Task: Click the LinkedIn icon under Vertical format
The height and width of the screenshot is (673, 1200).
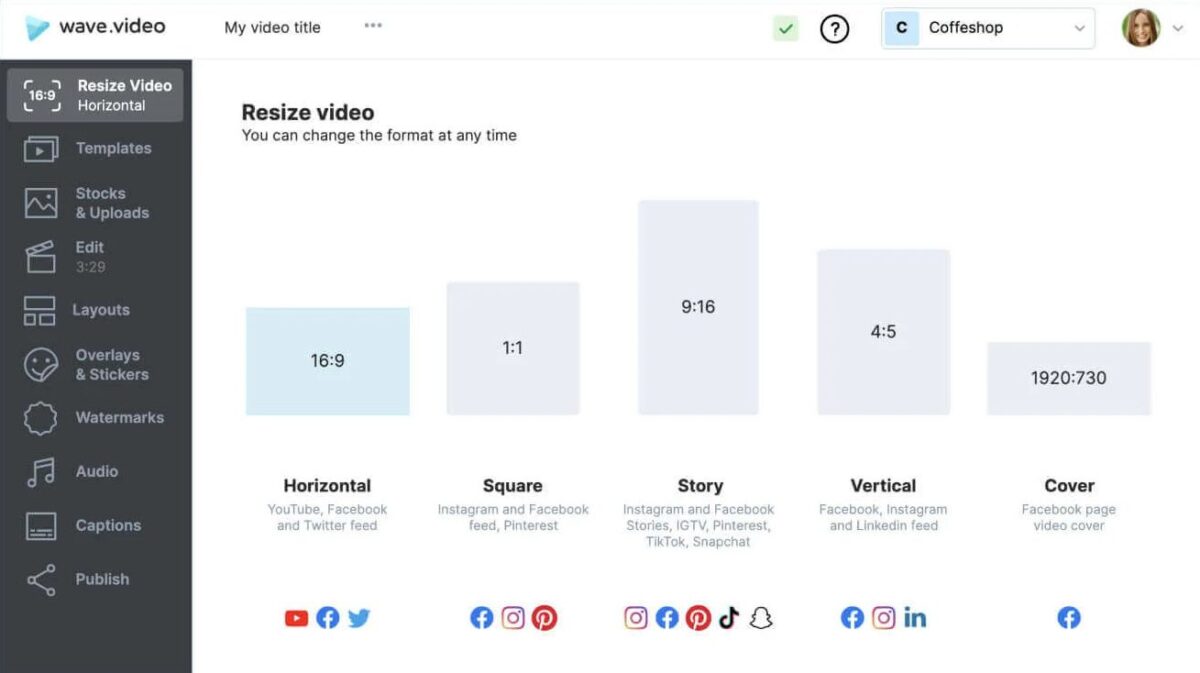Action: [x=915, y=618]
